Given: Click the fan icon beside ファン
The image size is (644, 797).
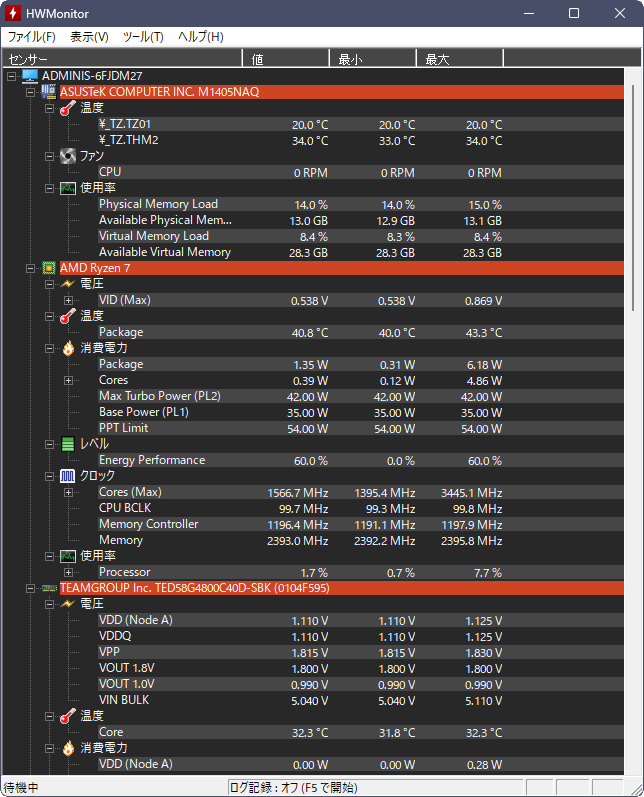Looking at the screenshot, I should [68, 156].
